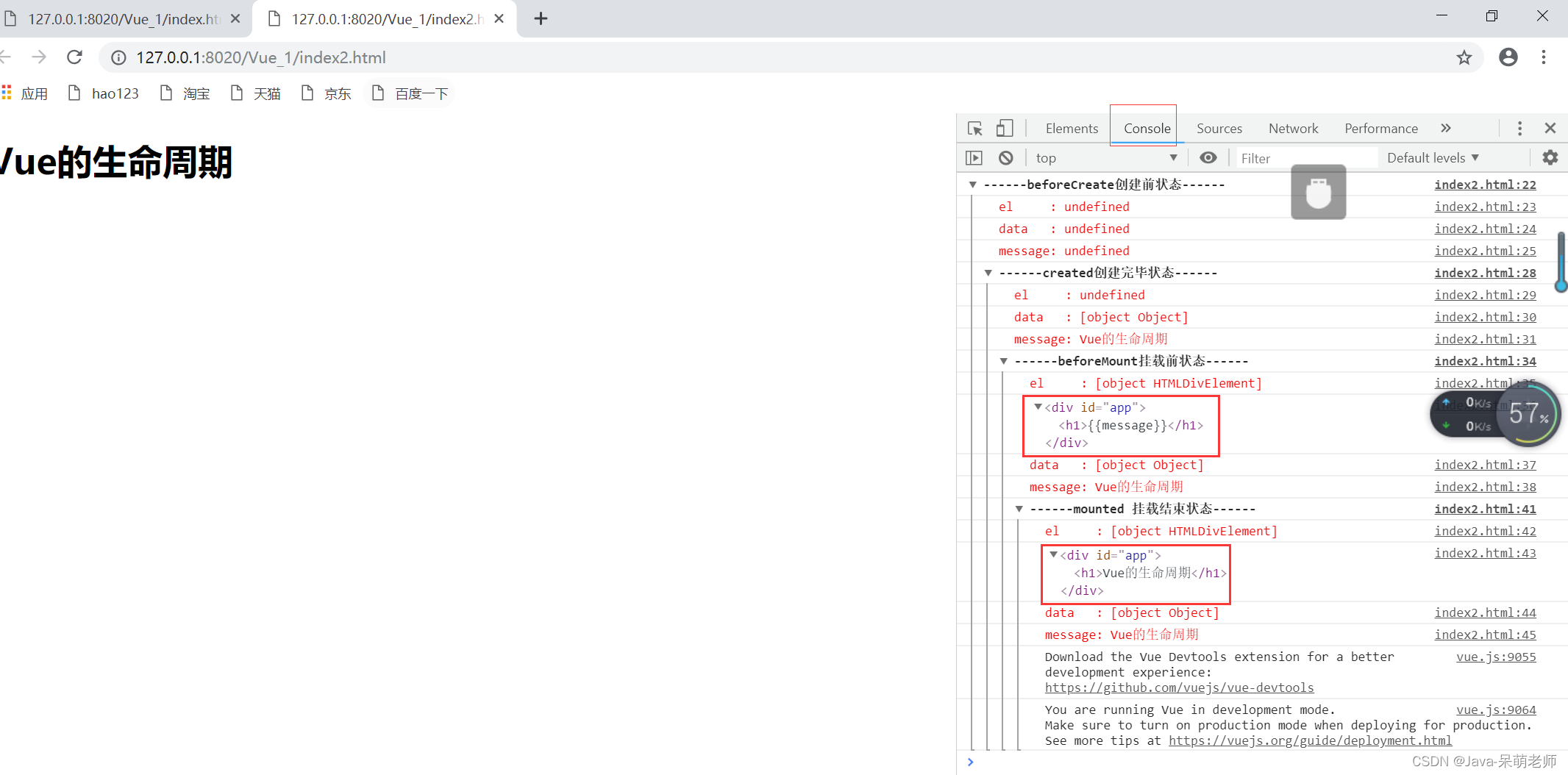1568x775 pixels.
Task: Open DevTools customize three-dot menu
Action: tap(1520, 129)
